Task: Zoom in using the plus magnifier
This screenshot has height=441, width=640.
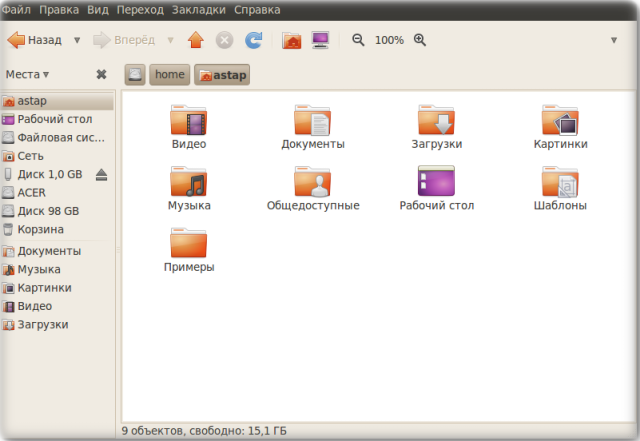Action: pyautogui.click(x=420, y=40)
